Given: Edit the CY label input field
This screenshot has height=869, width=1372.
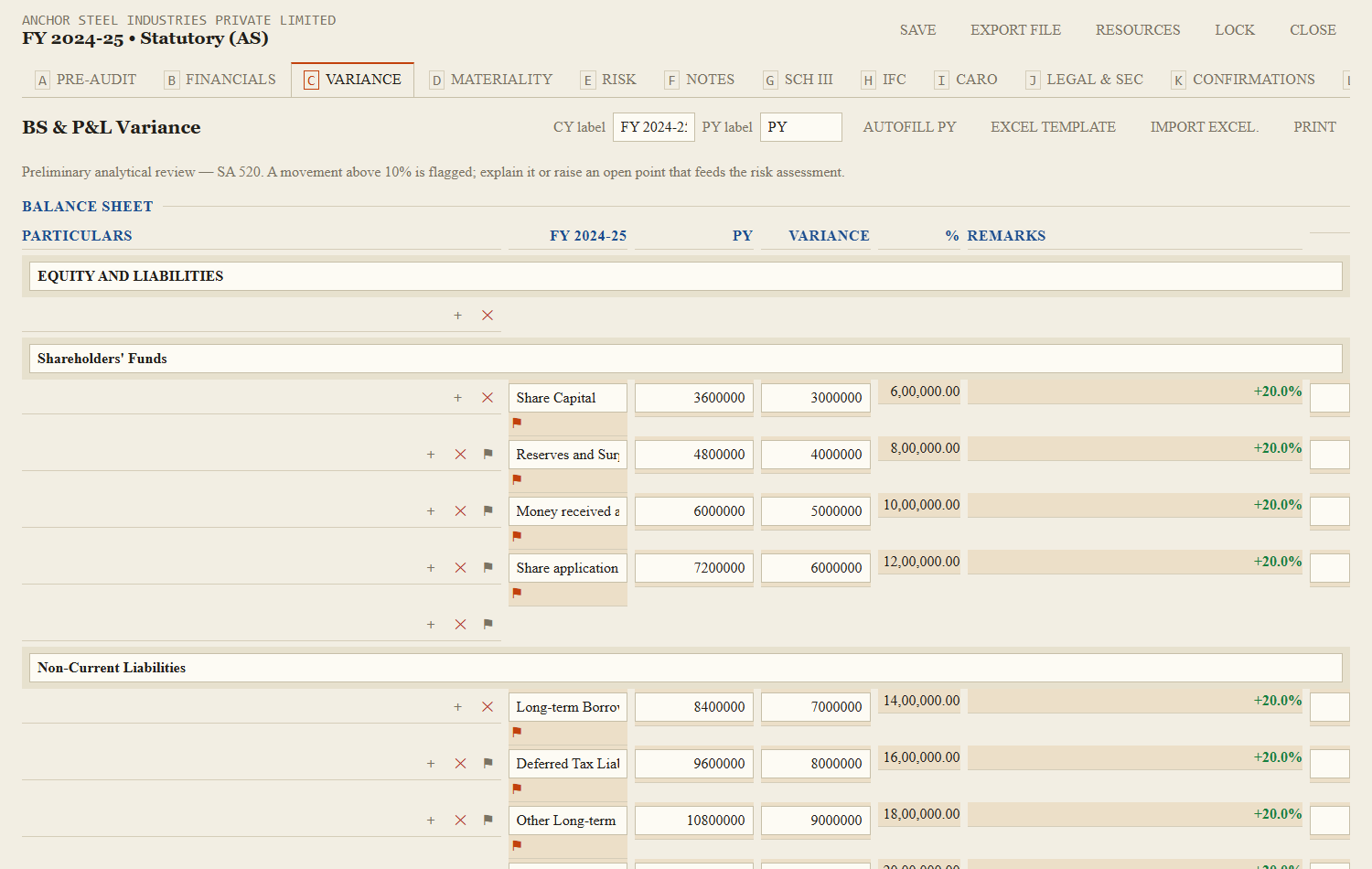Looking at the screenshot, I should point(654,127).
